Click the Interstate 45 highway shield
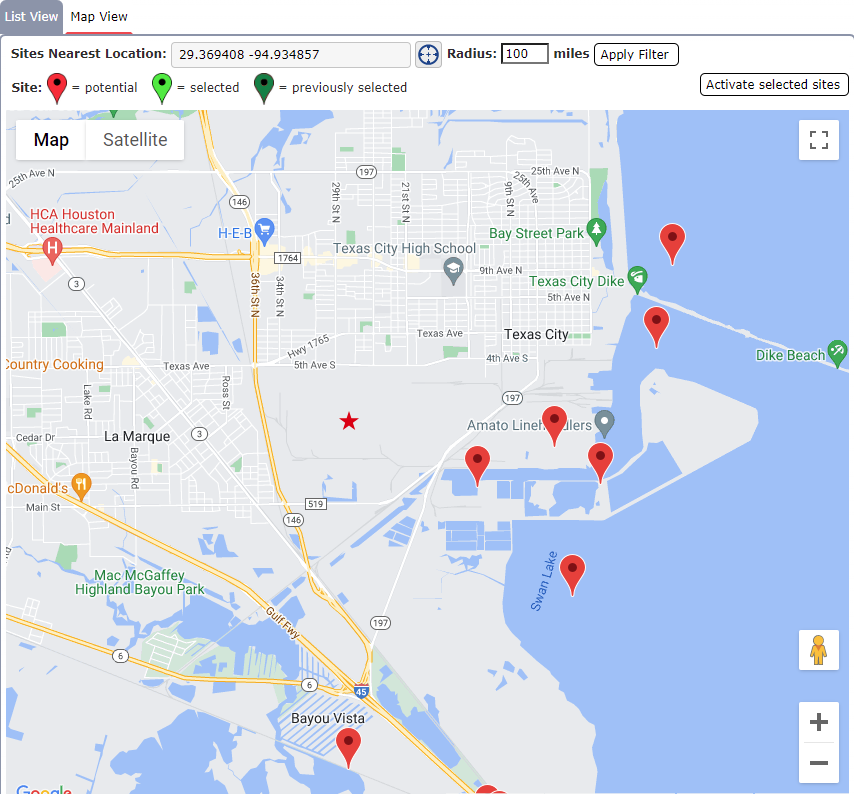This screenshot has height=794, width=854. click(361, 691)
